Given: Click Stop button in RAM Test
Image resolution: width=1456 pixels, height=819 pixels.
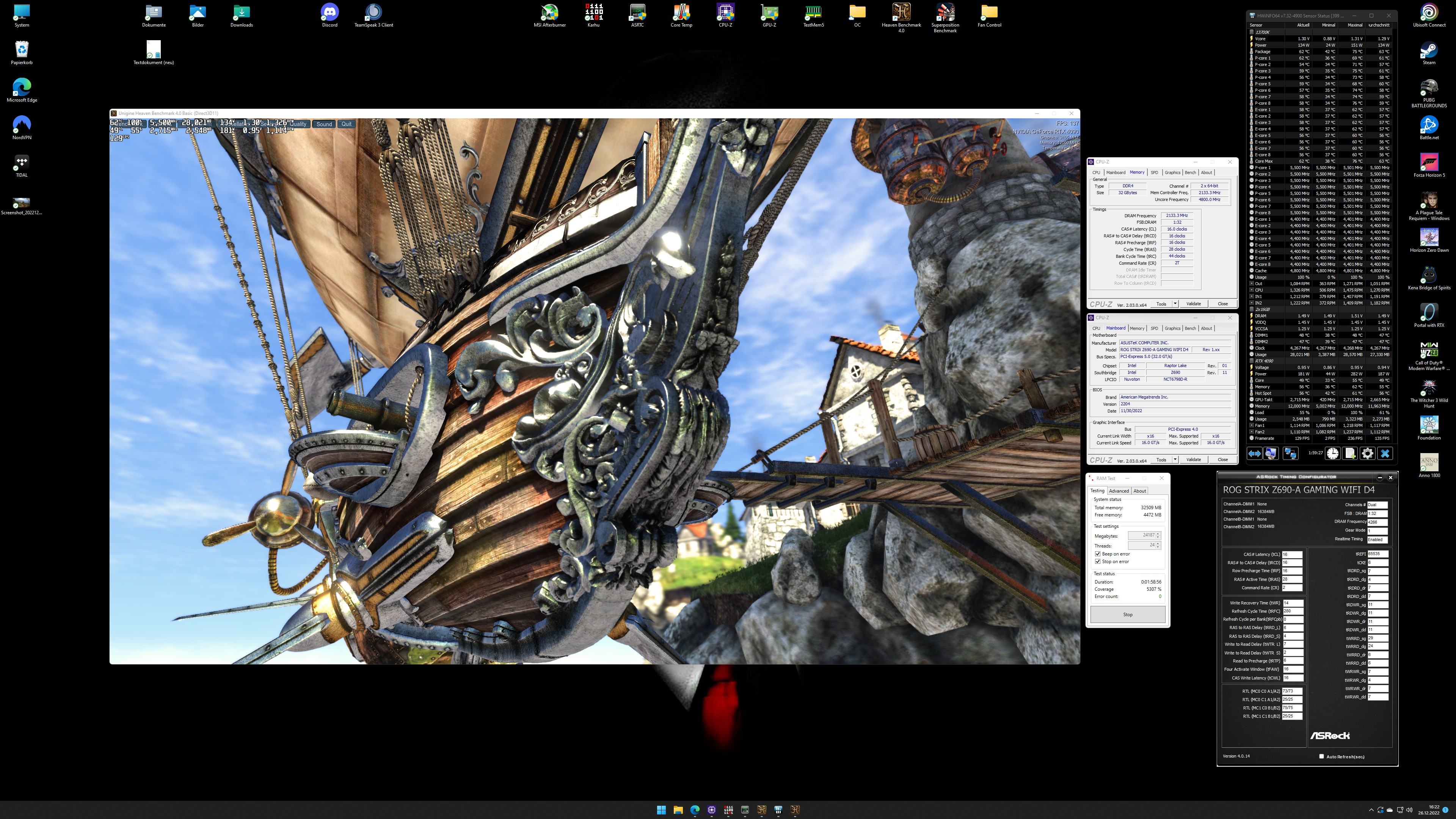Looking at the screenshot, I should (x=1128, y=614).
